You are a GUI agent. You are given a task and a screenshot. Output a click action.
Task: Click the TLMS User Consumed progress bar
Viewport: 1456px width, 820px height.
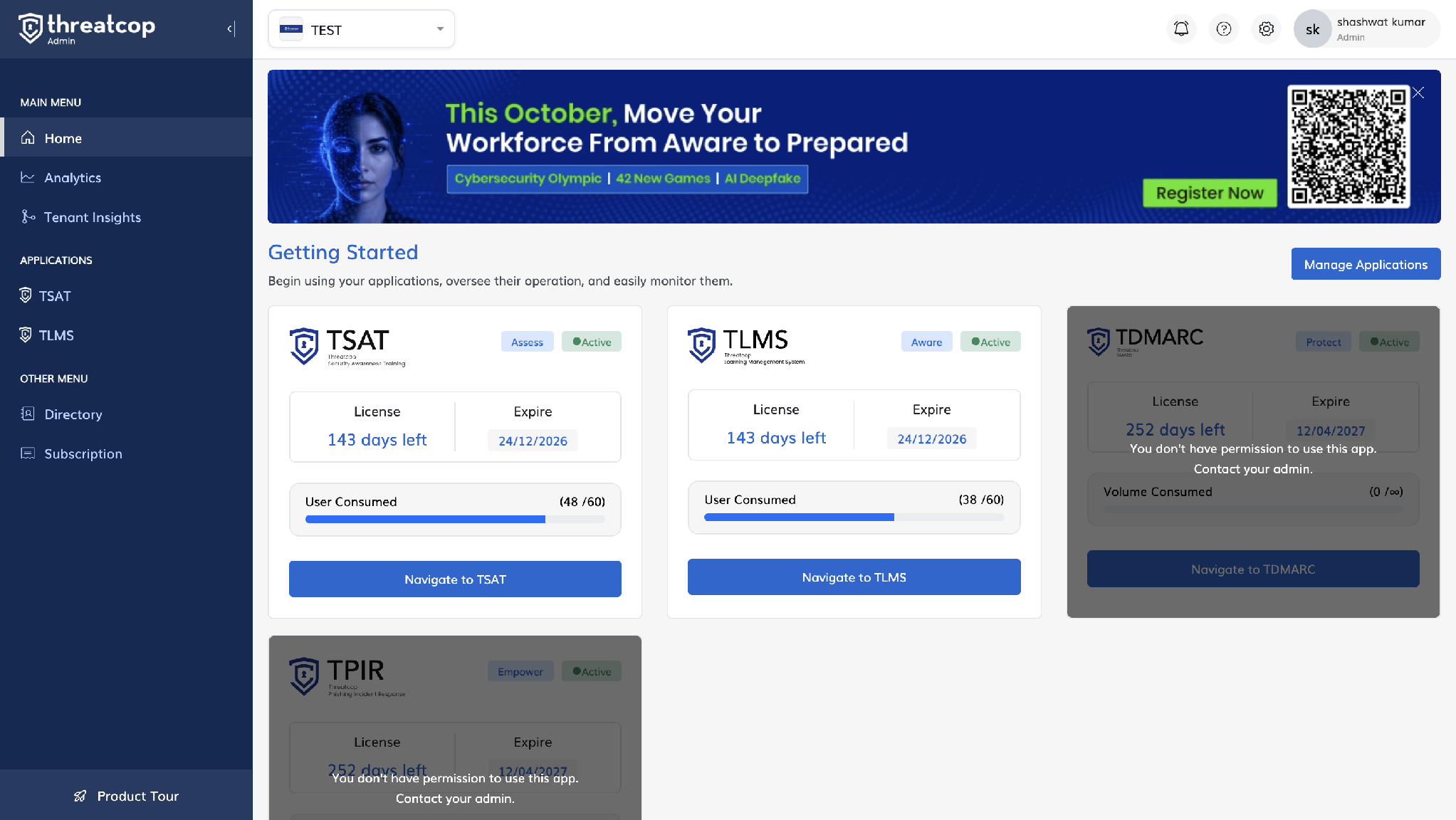tap(854, 517)
